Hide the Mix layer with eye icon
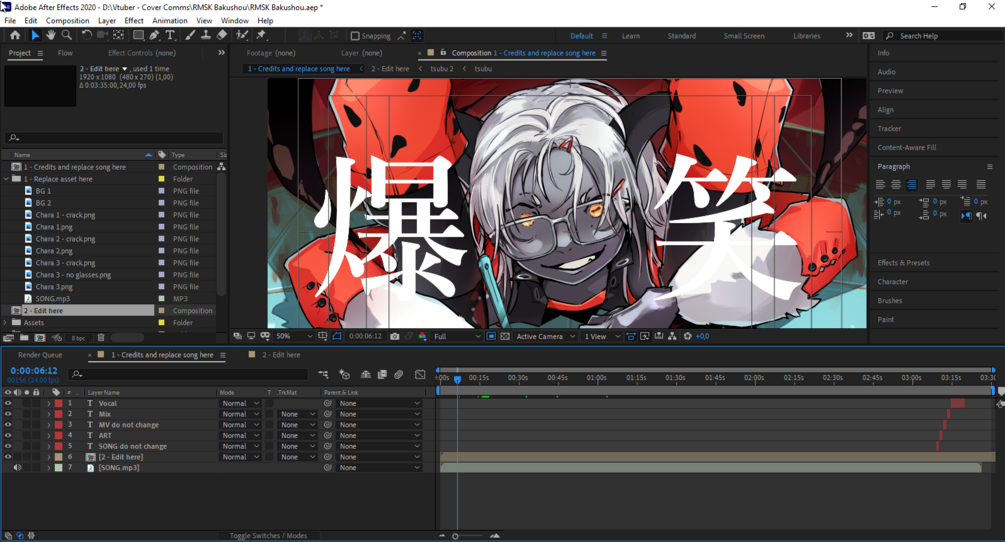The width and height of the screenshot is (1005, 542). pyautogui.click(x=8, y=415)
